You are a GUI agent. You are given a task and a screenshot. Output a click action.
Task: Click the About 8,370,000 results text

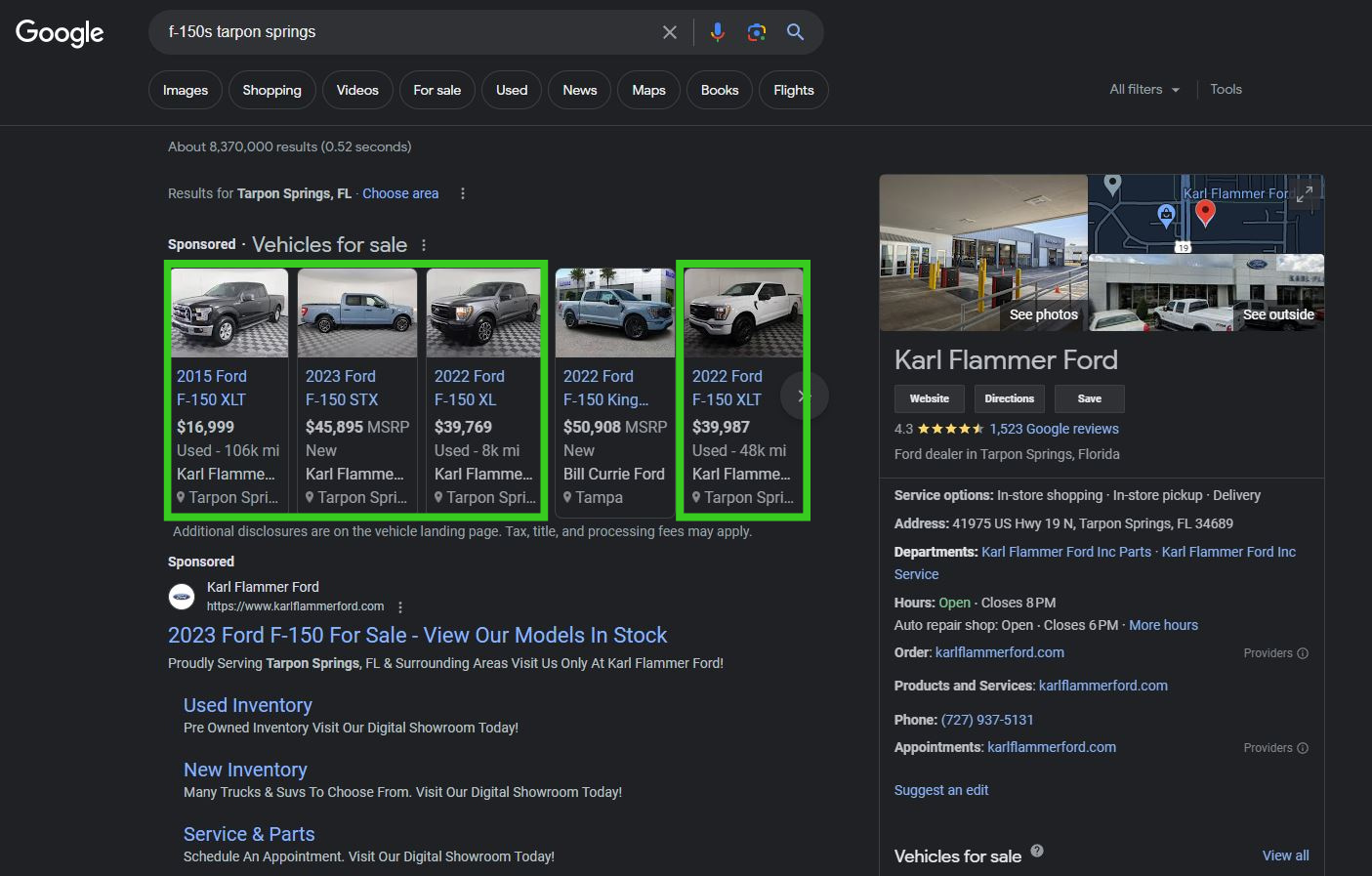click(x=289, y=146)
